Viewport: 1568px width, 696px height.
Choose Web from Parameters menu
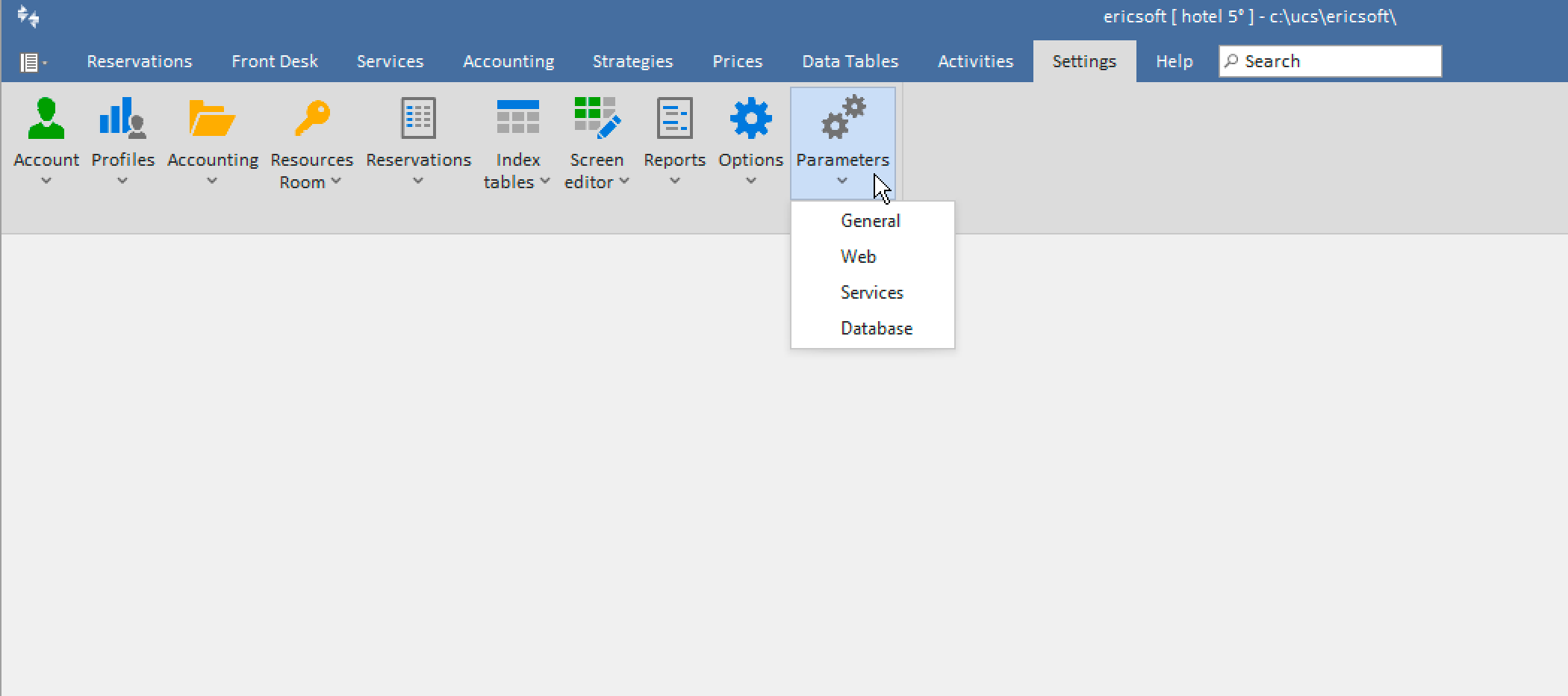(x=872, y=257)
